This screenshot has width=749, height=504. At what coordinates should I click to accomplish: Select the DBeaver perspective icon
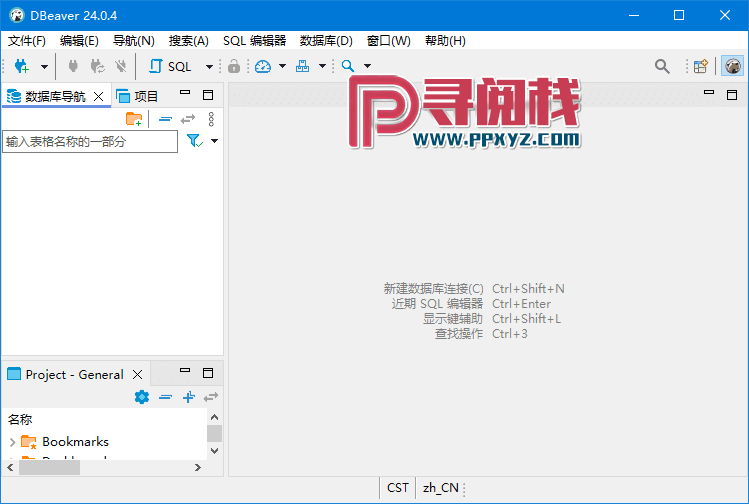(x=733, y=66)
